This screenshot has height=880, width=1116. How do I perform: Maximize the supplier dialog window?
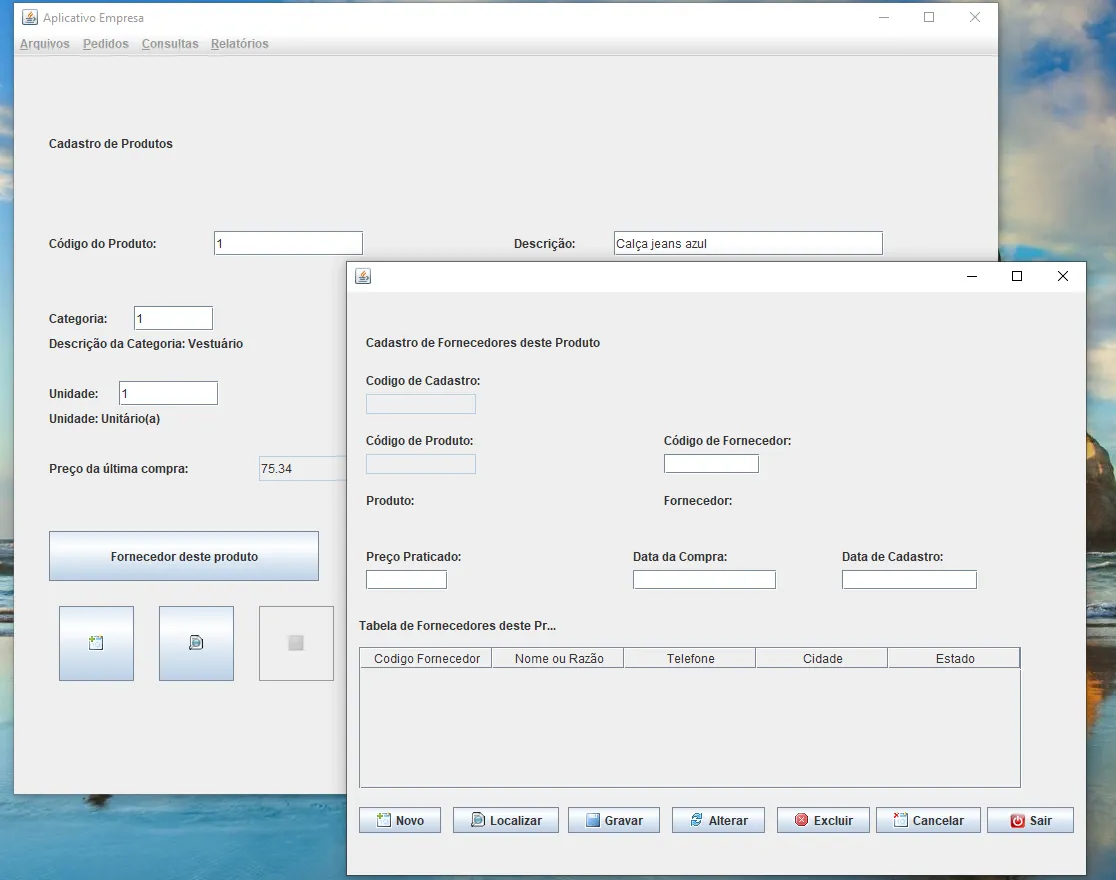coord(1017,276)
